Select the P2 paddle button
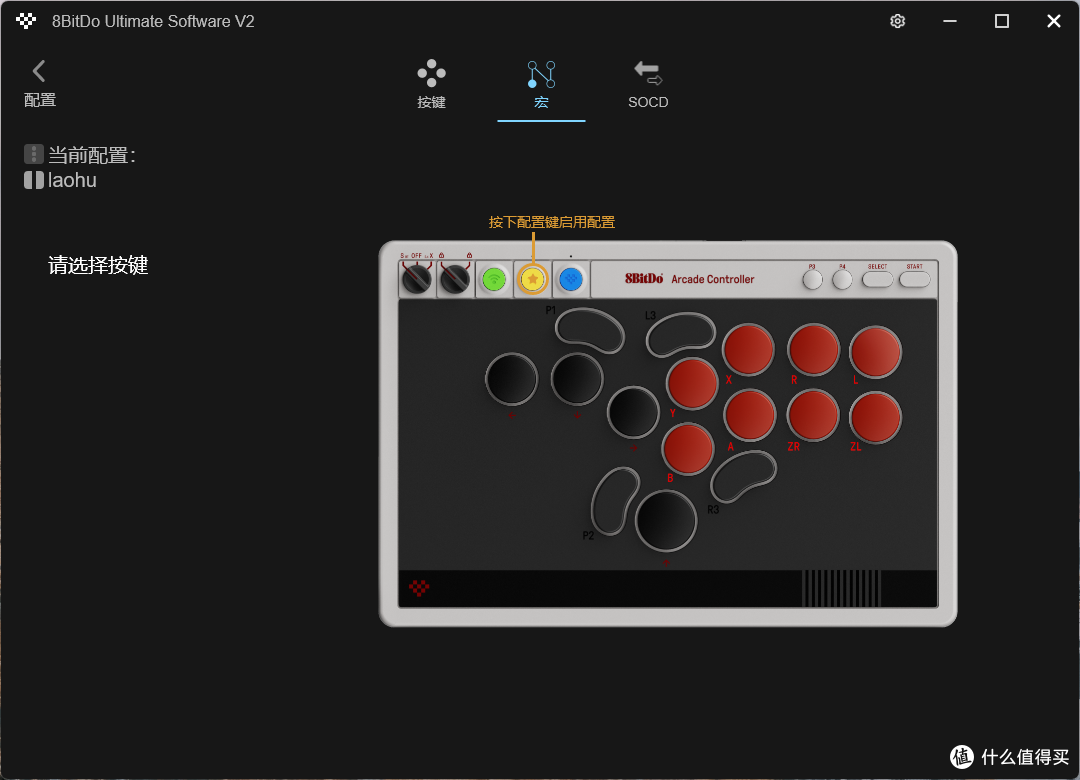 click(x=615, y=501)
